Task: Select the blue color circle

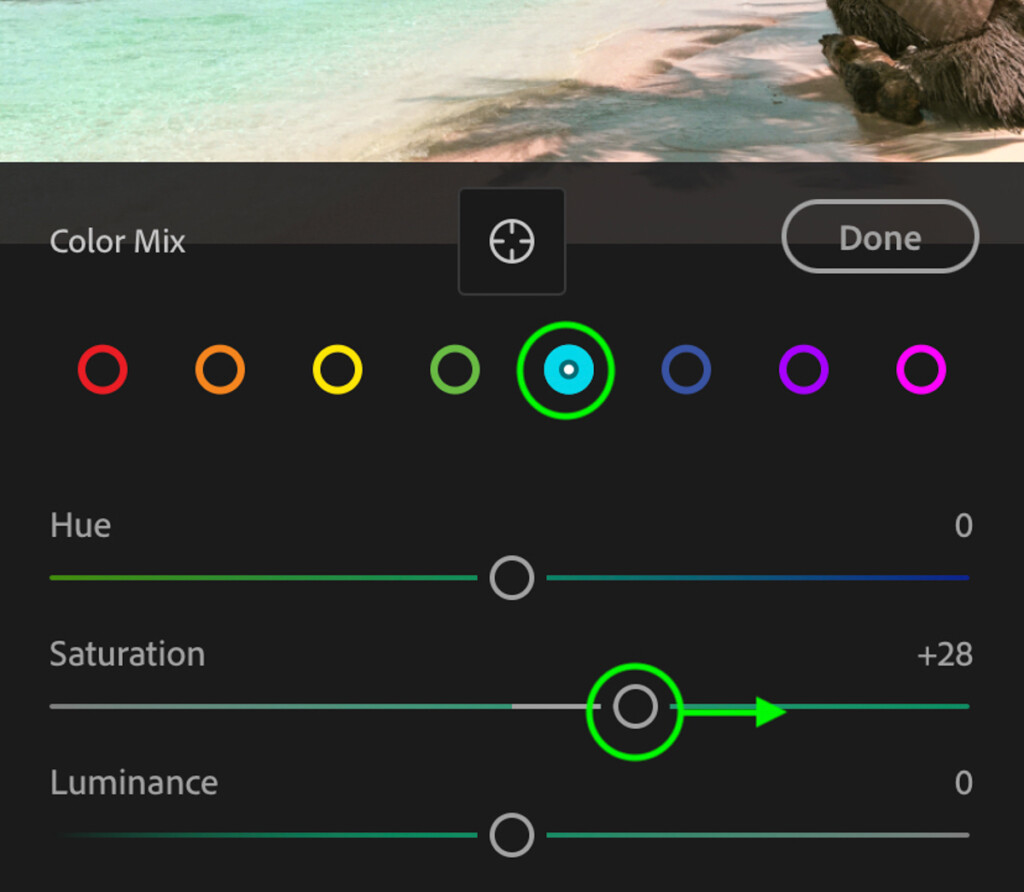Action: click(x=686, y=370)
